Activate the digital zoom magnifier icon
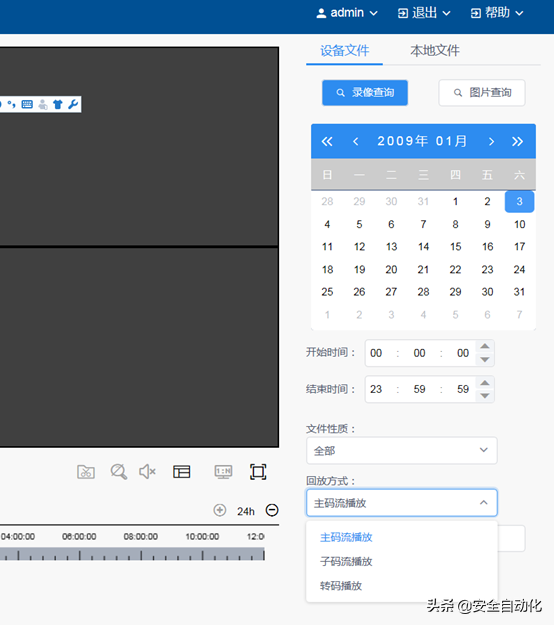This screenshot has height=625, width=554. click(x=119, y=472)
